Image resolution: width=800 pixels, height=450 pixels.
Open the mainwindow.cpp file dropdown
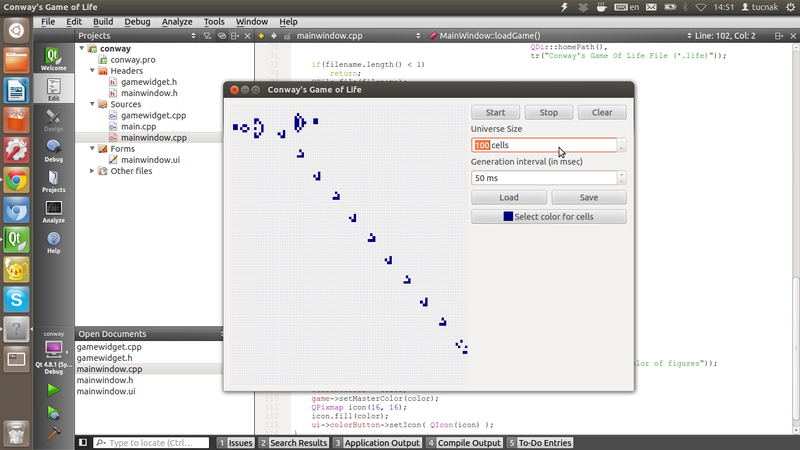[x=358, y=36]
